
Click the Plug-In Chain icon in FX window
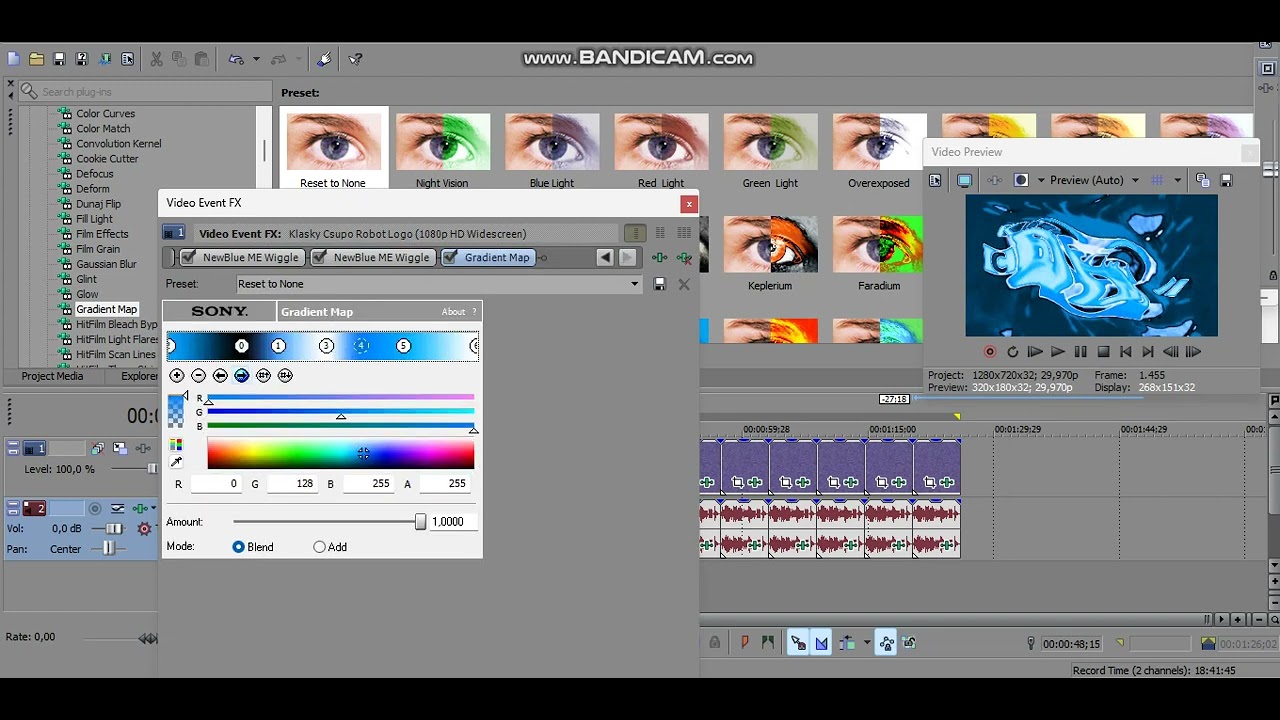[x=660, y=258]
